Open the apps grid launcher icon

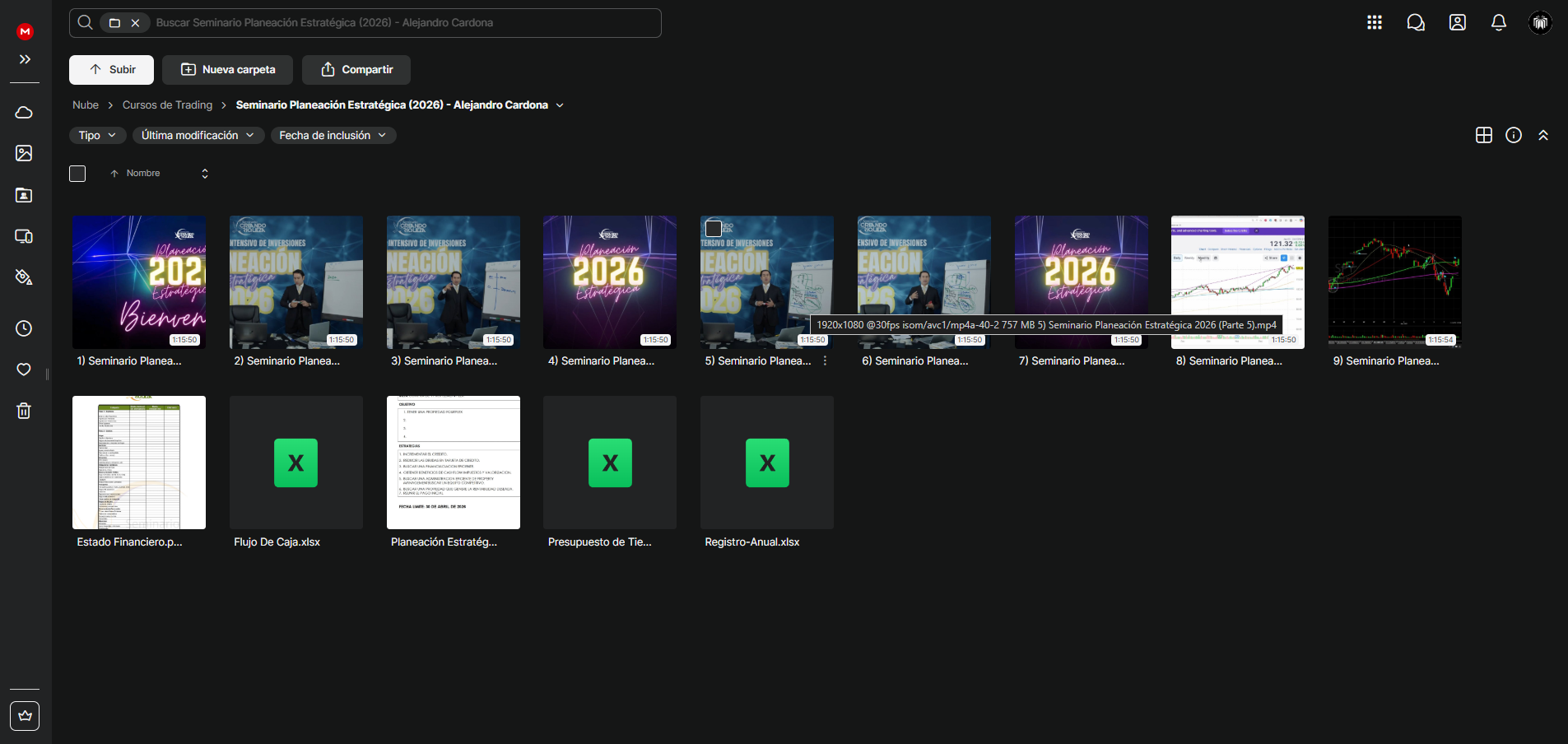(1375, 22)
